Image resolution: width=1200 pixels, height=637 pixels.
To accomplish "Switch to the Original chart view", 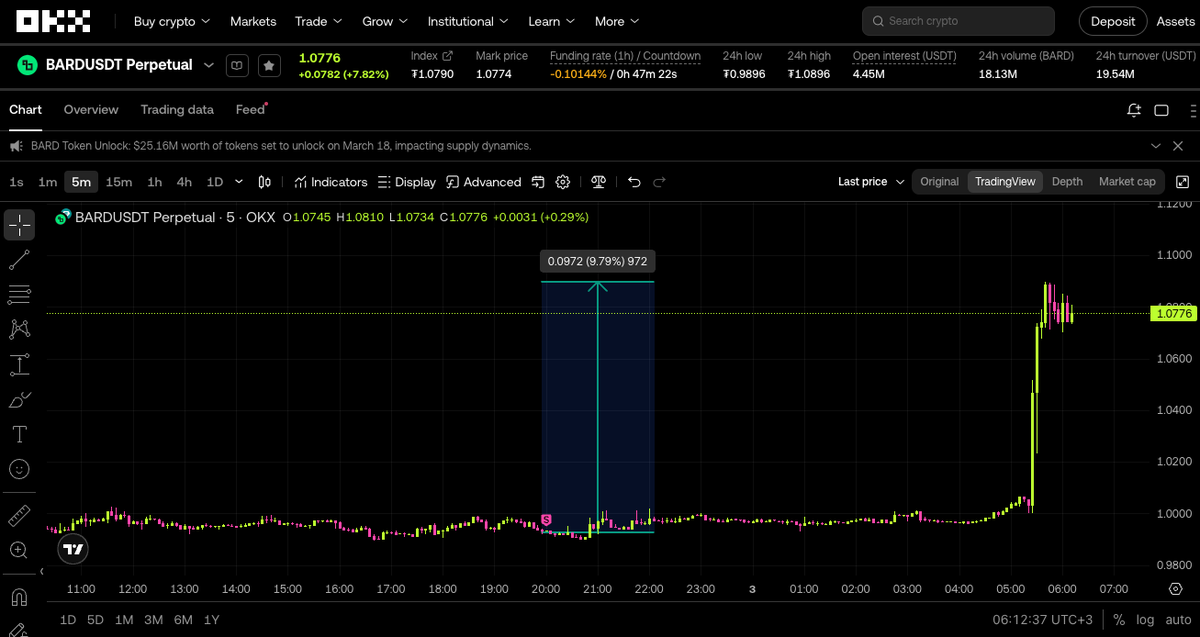I will coord(939,182).
